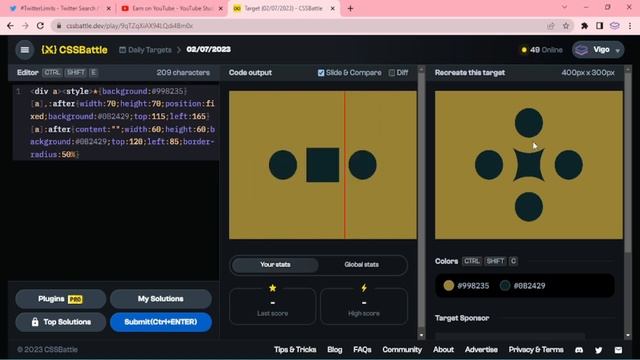Open the Chrome profile avatar icon

point(615,26)
